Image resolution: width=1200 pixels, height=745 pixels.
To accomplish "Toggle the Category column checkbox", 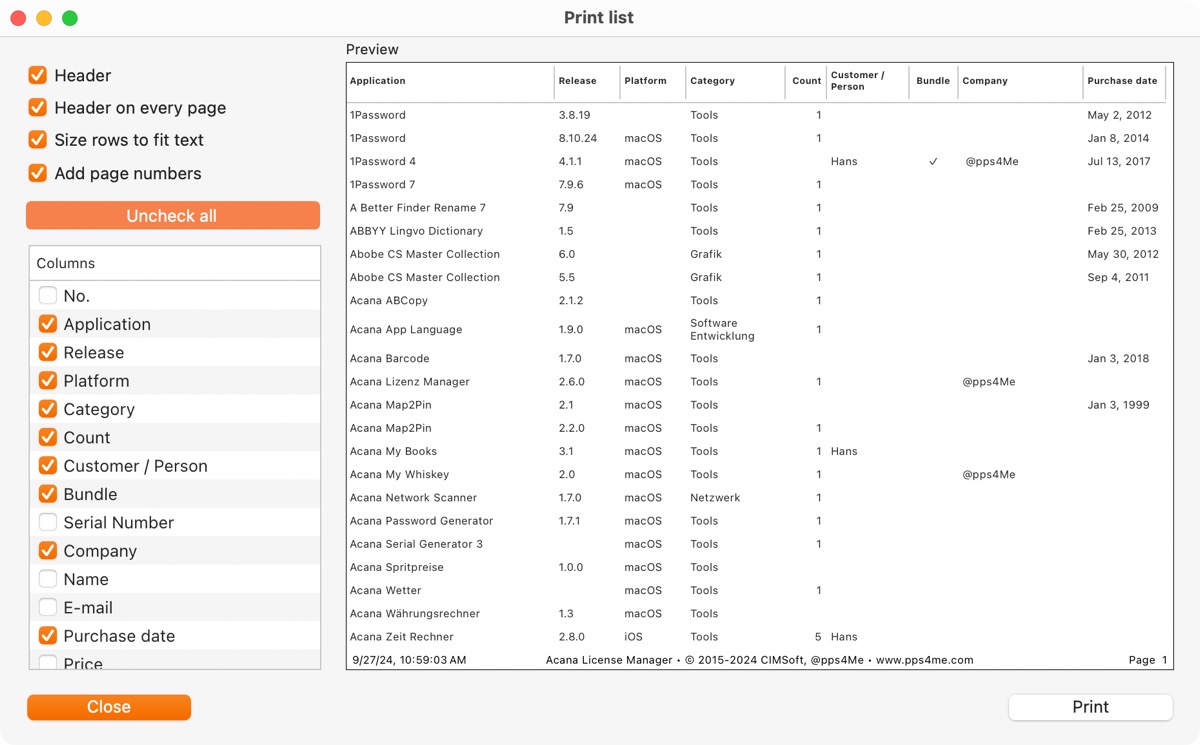I will pos(48,409).
